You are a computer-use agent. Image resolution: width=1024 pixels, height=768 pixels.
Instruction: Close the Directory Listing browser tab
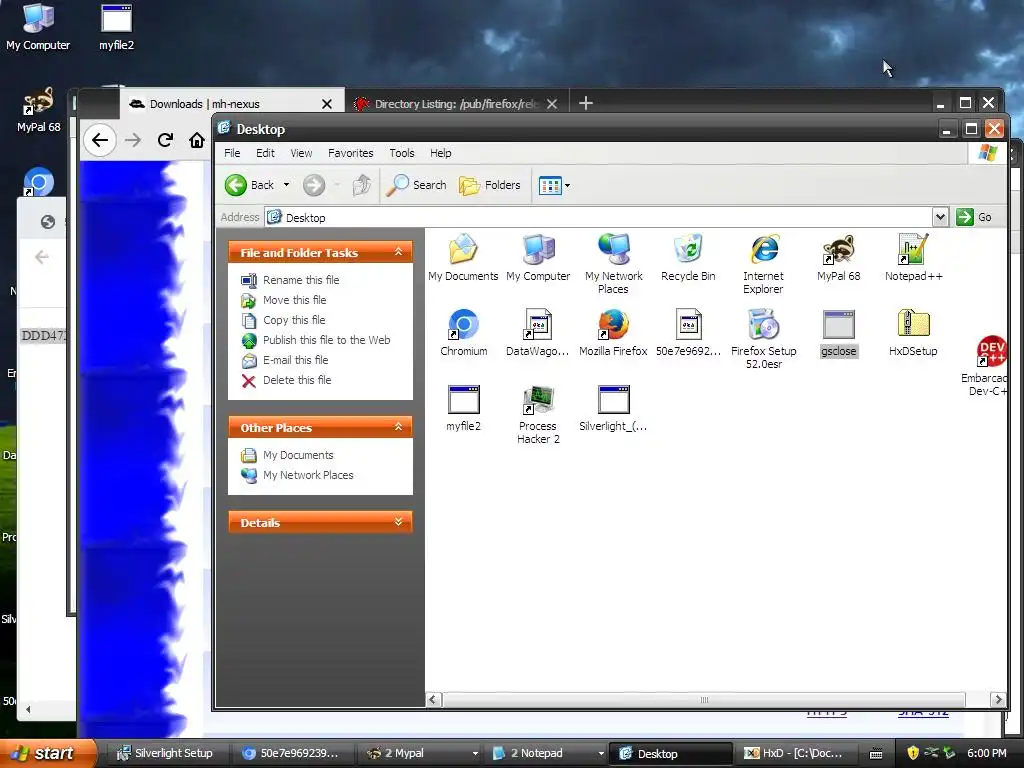tap(552, 104)
